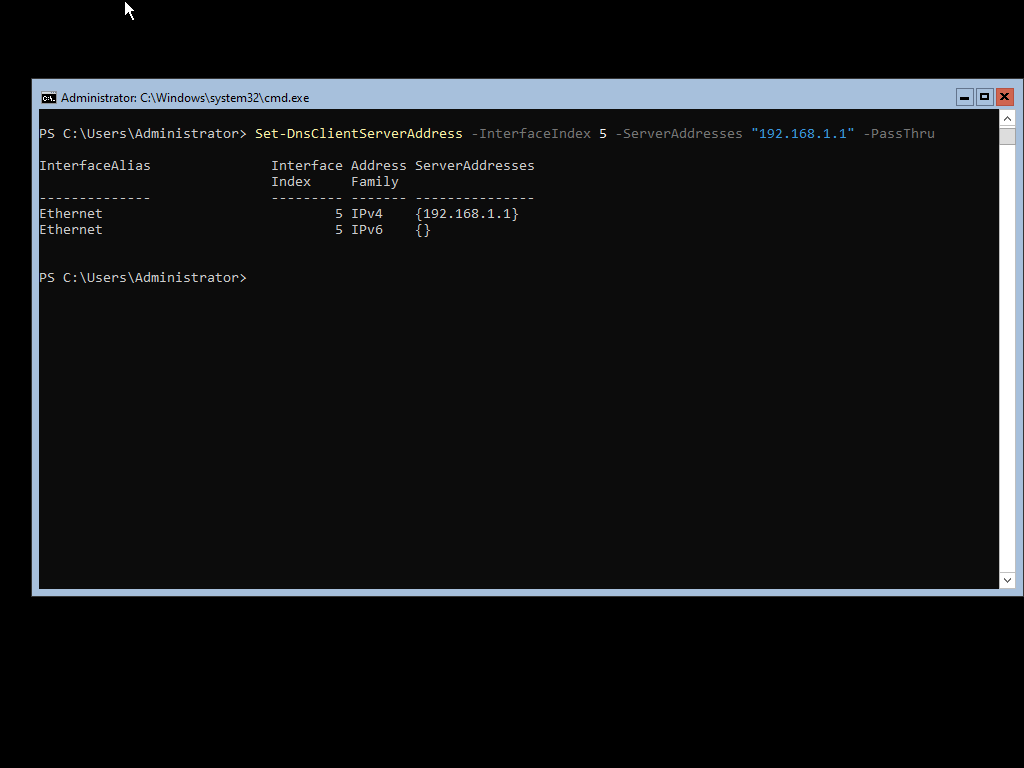This screenshot has width=1024, height=768.
Task: Click the scrollbar up arrow
Action: 1007,118
